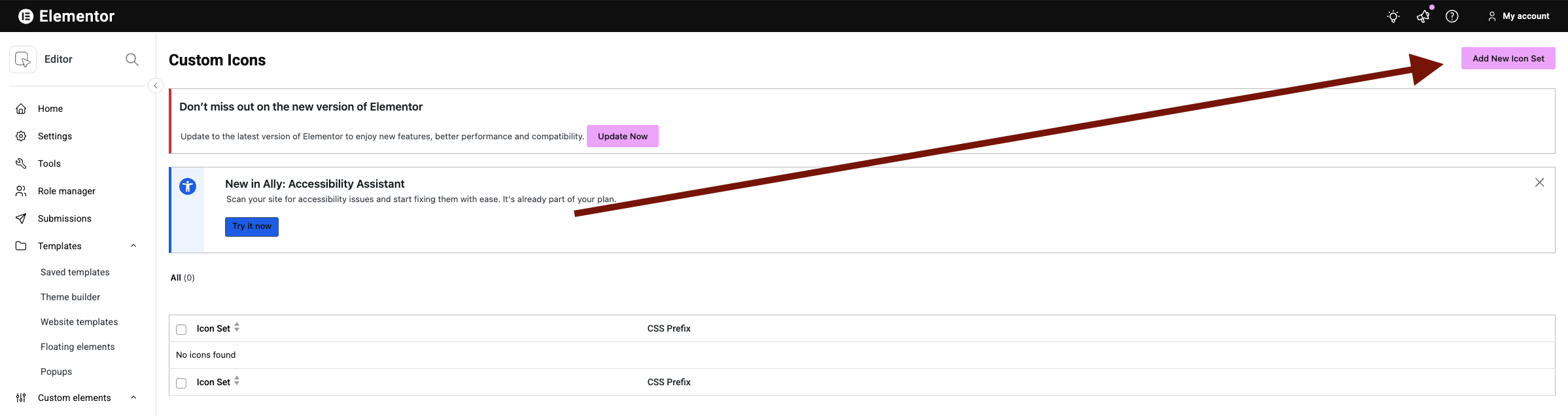Click the Ally accessibility icon
Screen dimensions: 1568x416
click(188, 186)
